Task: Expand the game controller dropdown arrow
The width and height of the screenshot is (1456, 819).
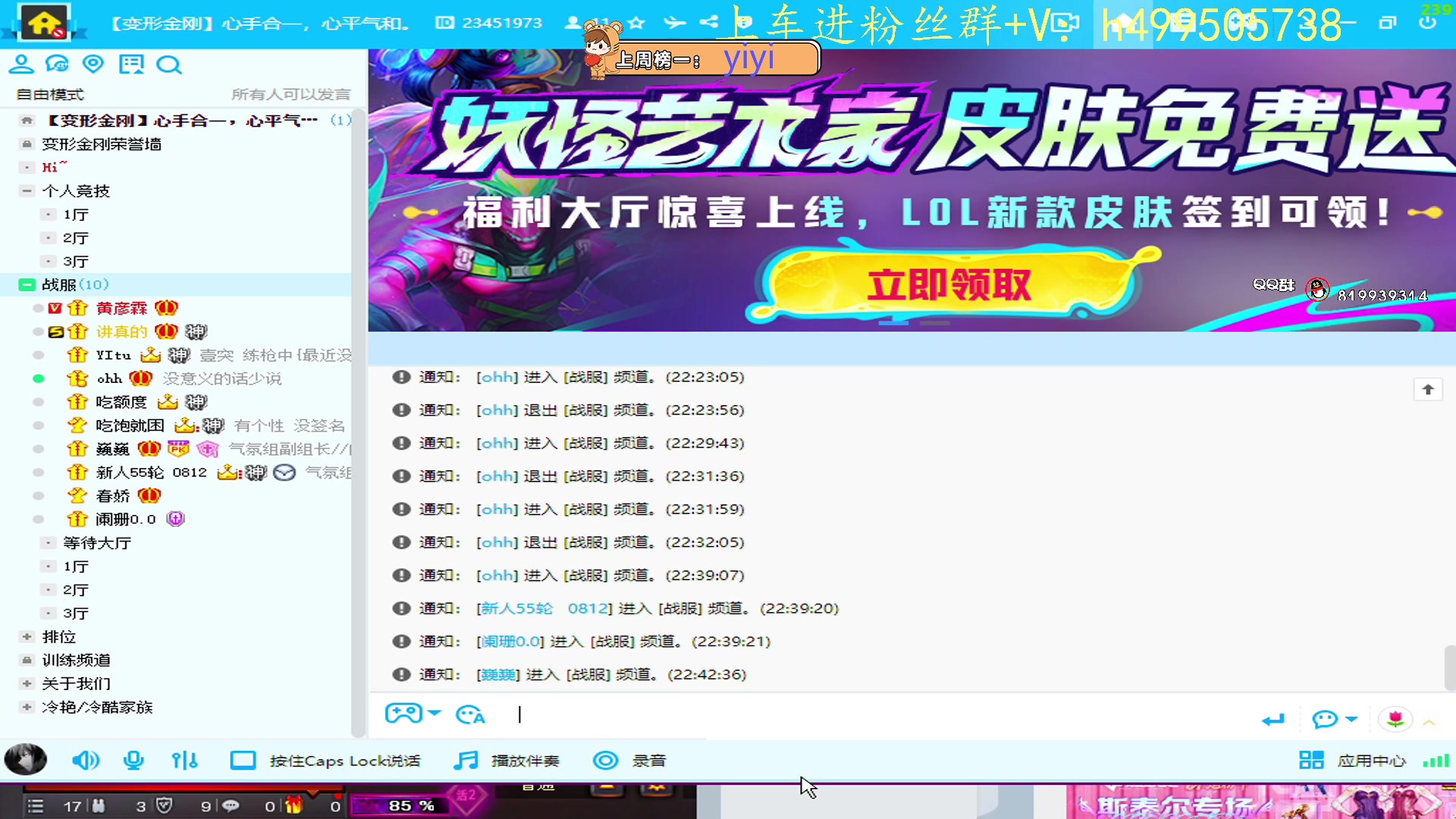Action: 435,714
